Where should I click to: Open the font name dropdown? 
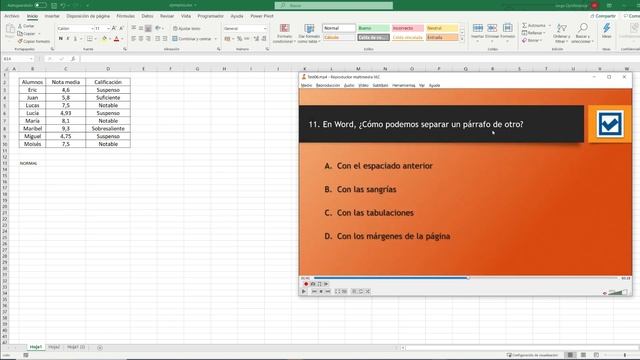[x=92, y=29]
